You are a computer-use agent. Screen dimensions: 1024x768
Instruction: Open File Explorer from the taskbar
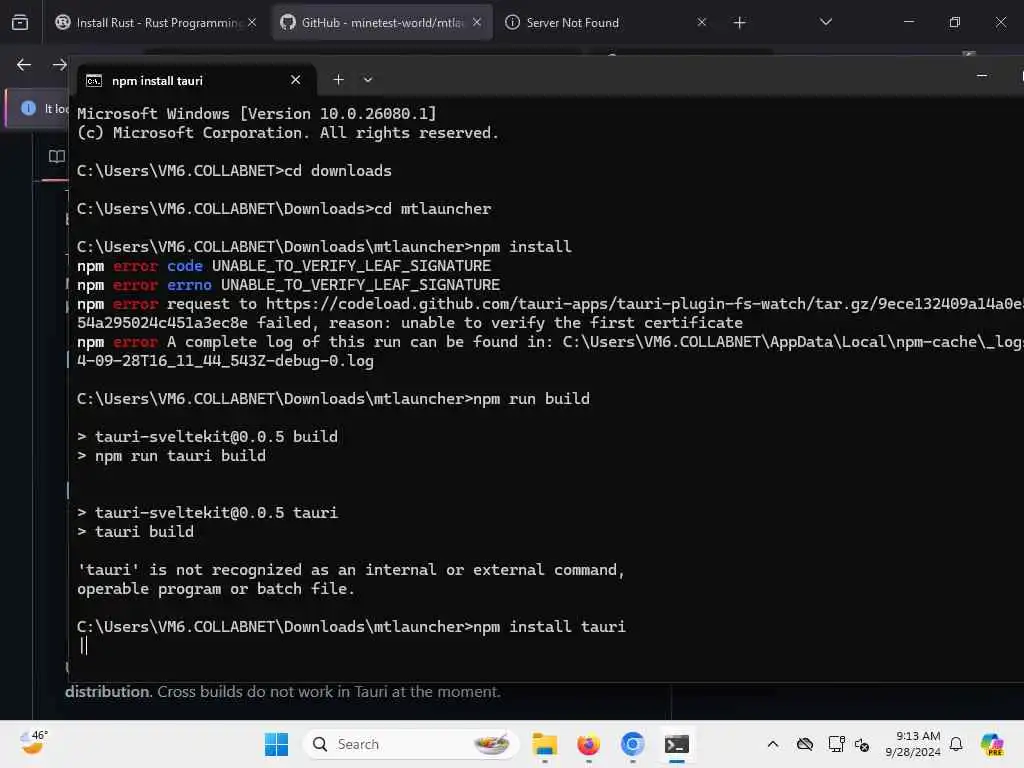[x=544, y=744]
